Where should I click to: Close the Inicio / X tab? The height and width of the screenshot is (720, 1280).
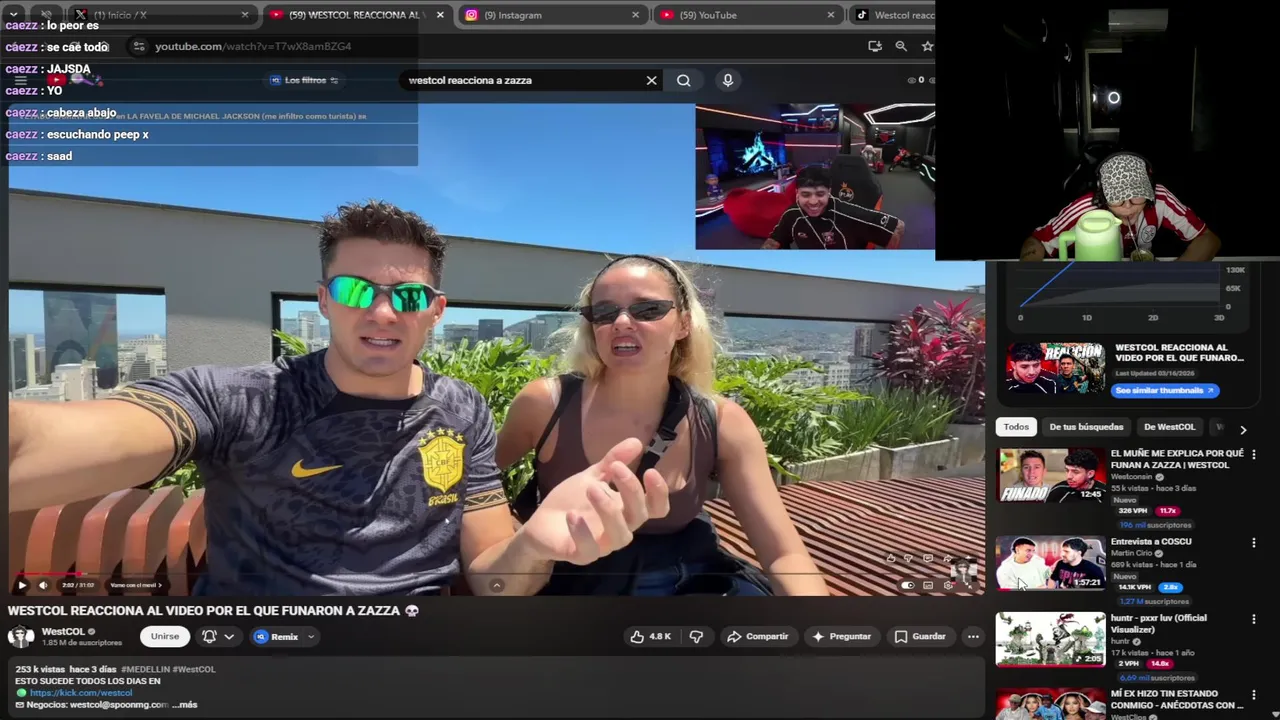245,15
